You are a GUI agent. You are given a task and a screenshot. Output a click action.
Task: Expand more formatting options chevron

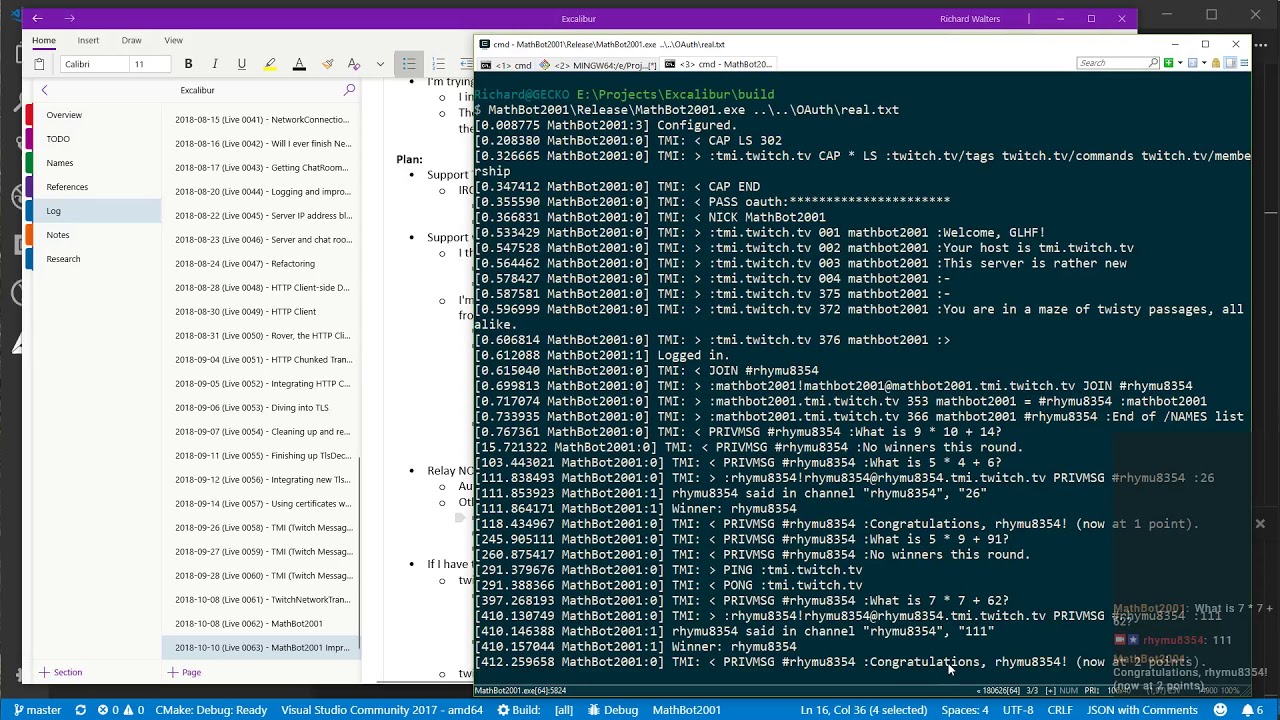pyautogui.click(x=380, y=64)
